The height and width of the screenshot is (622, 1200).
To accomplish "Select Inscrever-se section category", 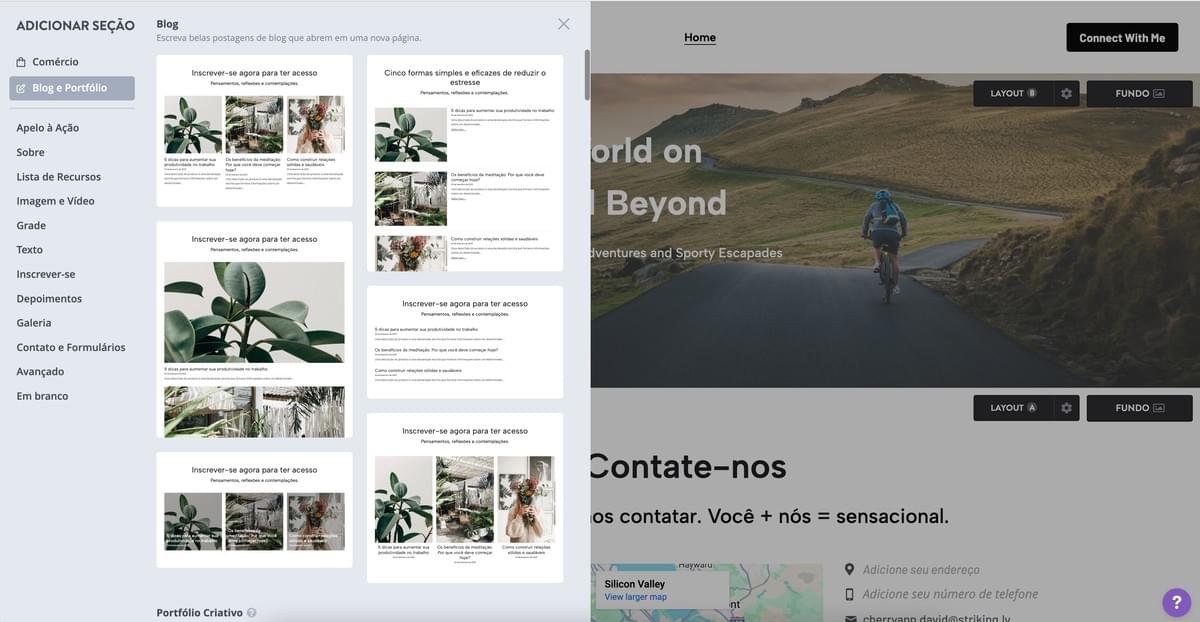I will pos(45,274).
